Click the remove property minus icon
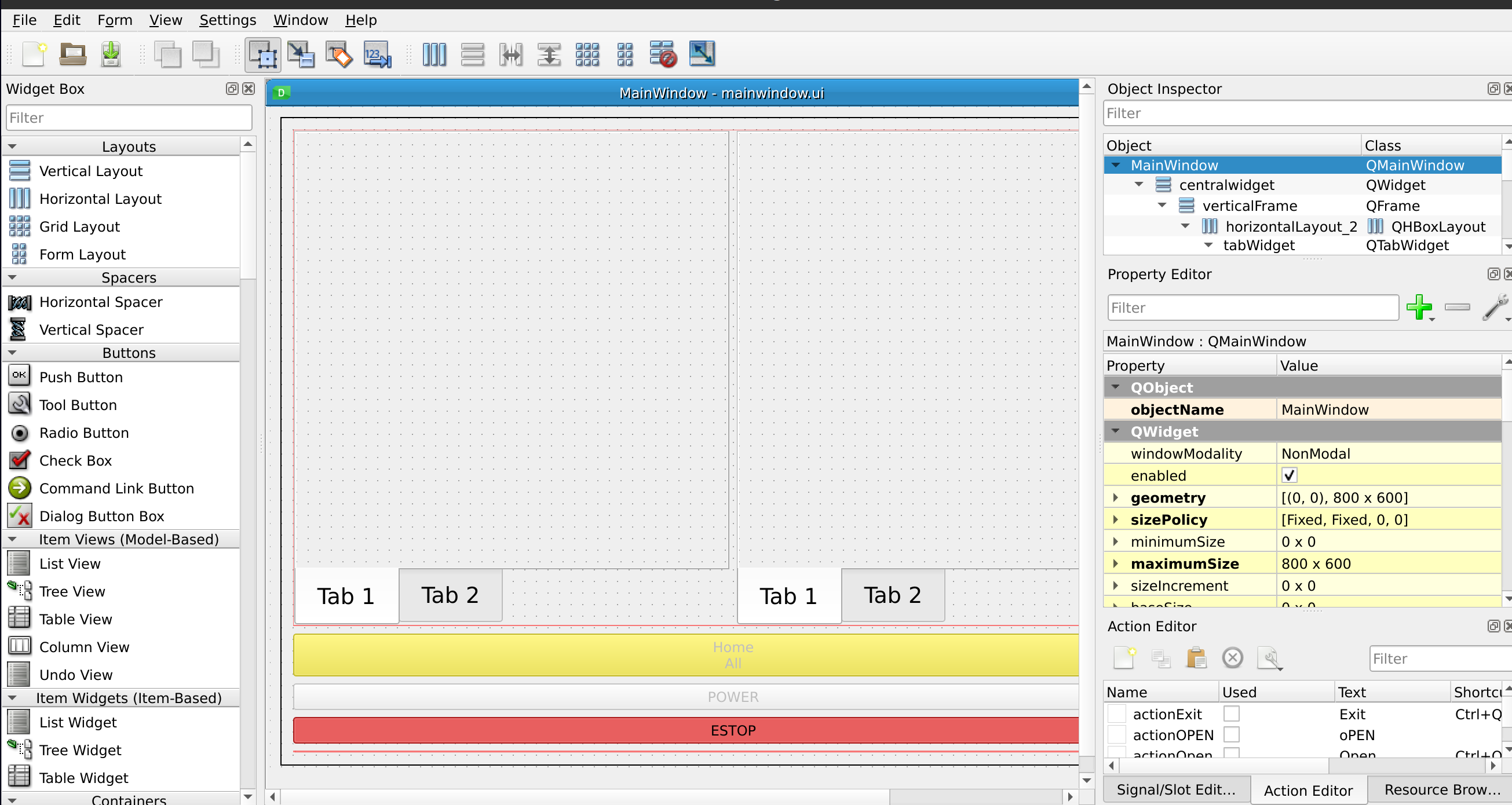This screenshot has height=805, width=1512. 1457,307
